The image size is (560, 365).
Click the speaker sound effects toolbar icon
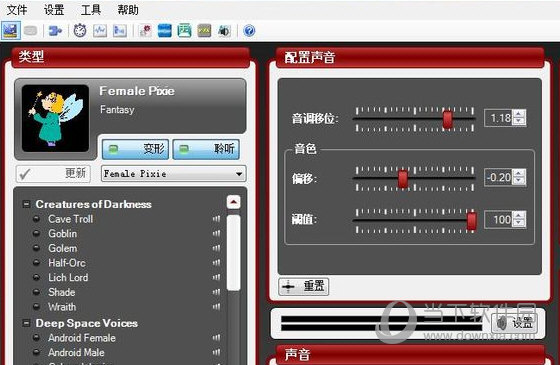click(225, 31)
